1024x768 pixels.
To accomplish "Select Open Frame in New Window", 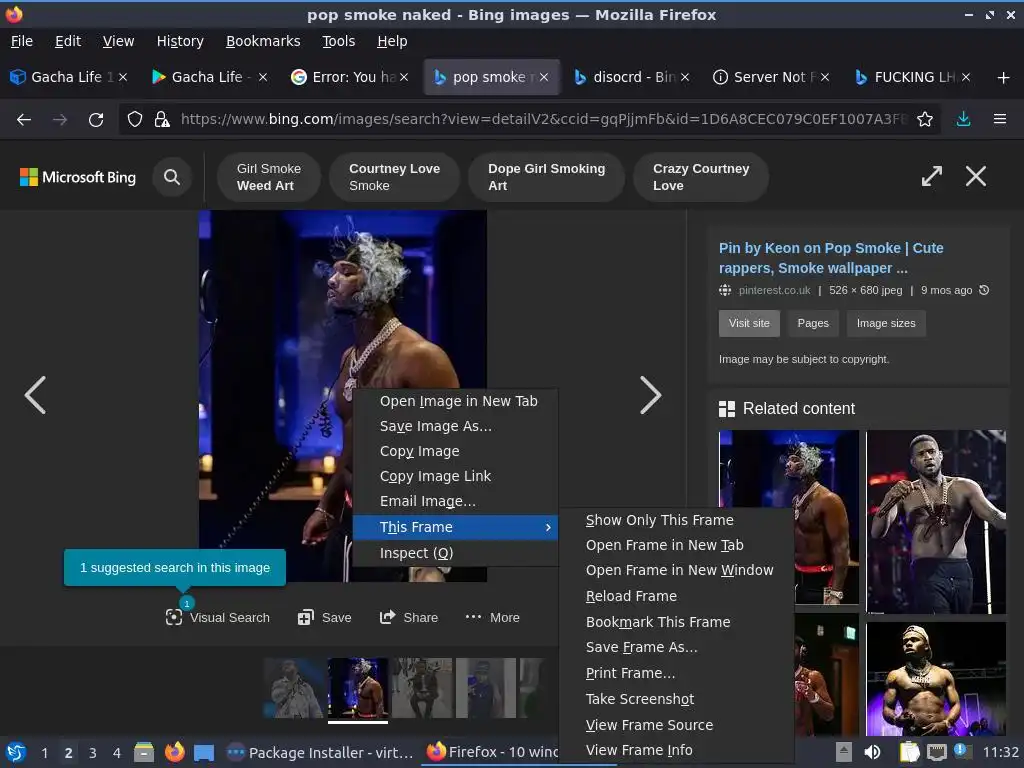I will click(677, 570).
